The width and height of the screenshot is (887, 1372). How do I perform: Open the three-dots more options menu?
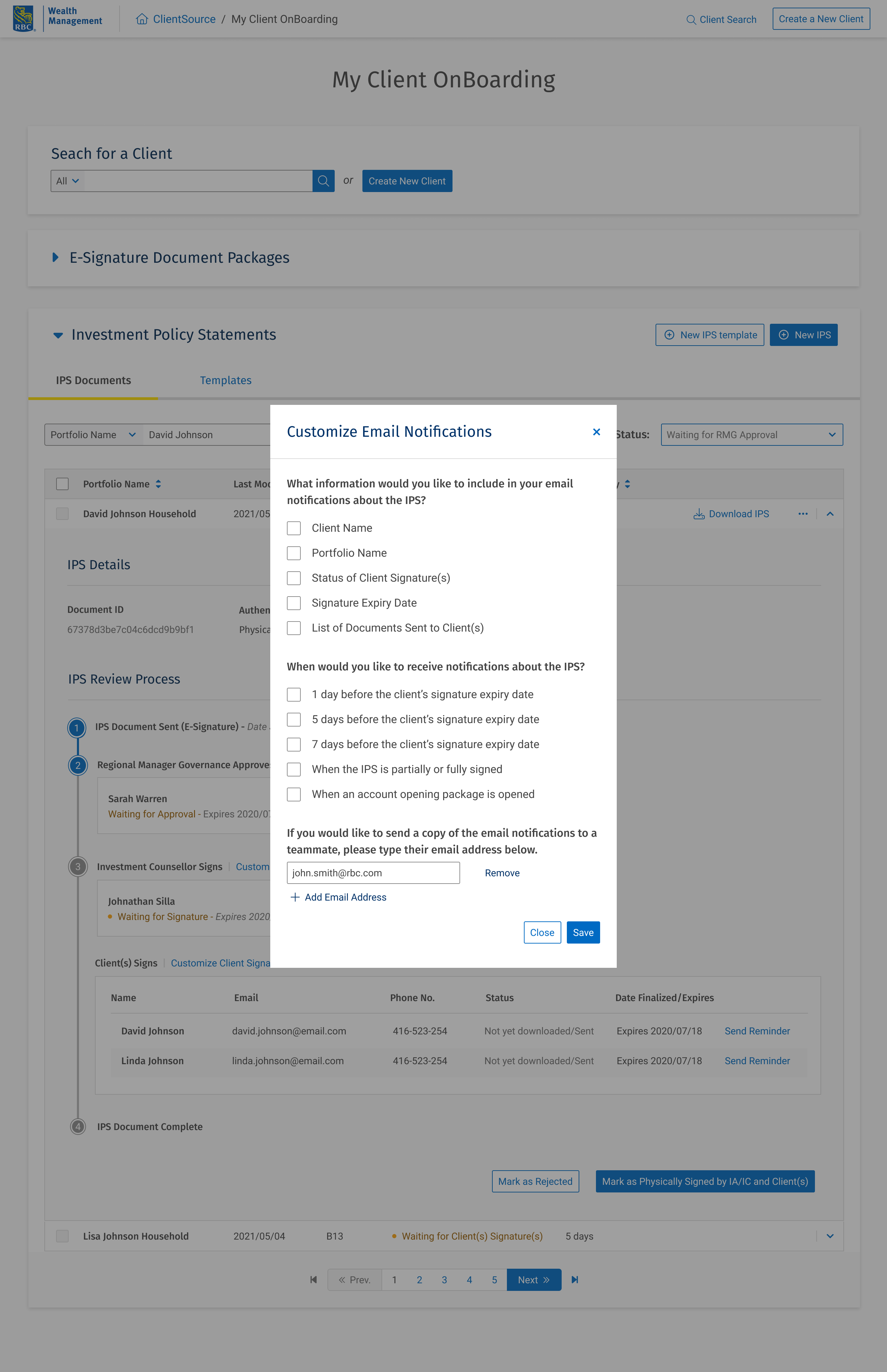coord(802,513)
